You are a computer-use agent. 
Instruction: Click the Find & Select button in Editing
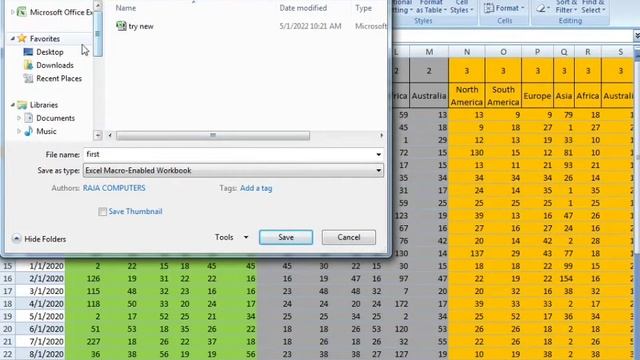coord(593,7)
